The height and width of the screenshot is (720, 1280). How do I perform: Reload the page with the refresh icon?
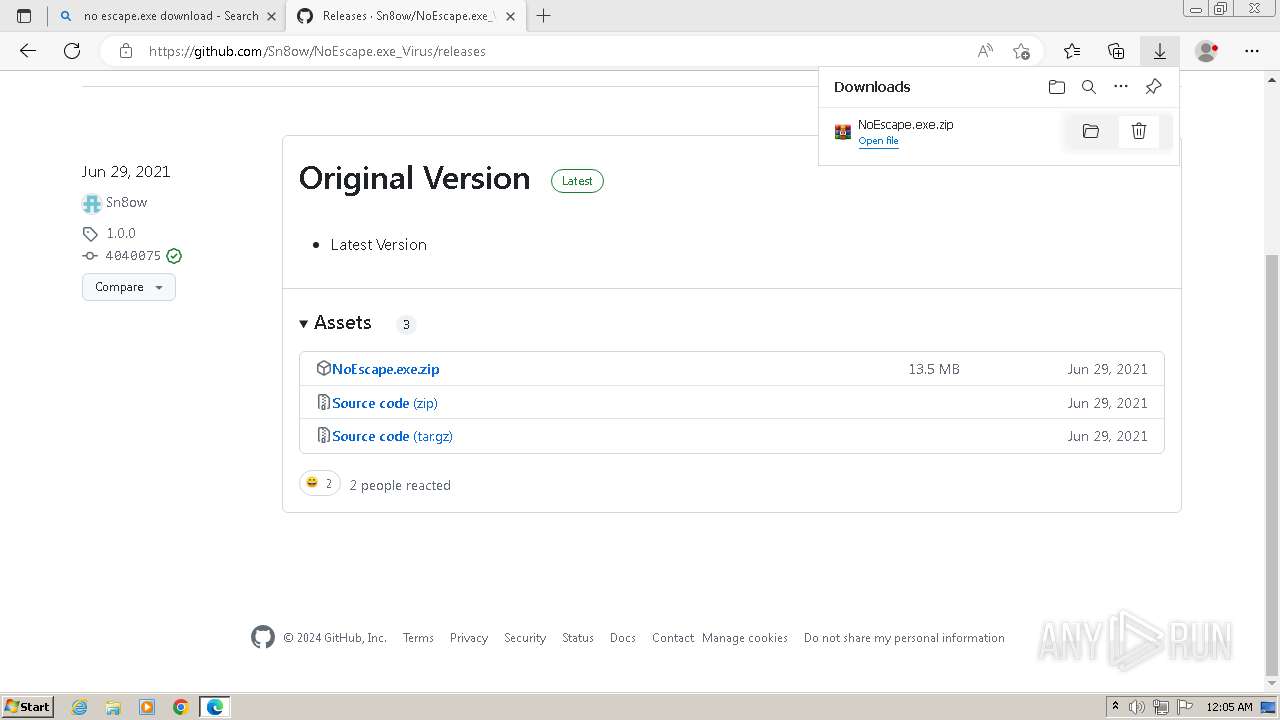(72, 51)
